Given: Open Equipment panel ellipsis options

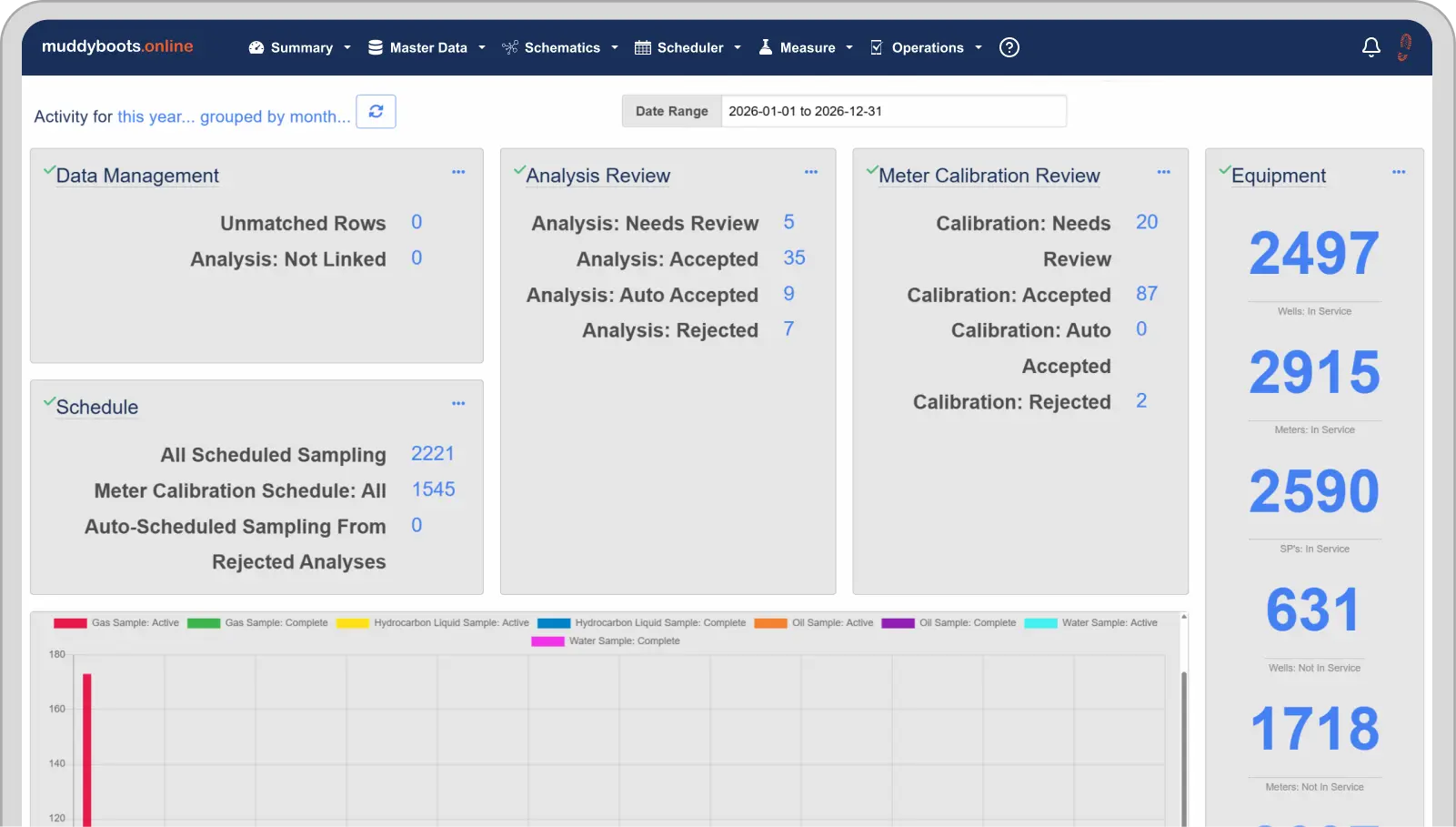Looking at the screenshot, I should (1398, 172).
